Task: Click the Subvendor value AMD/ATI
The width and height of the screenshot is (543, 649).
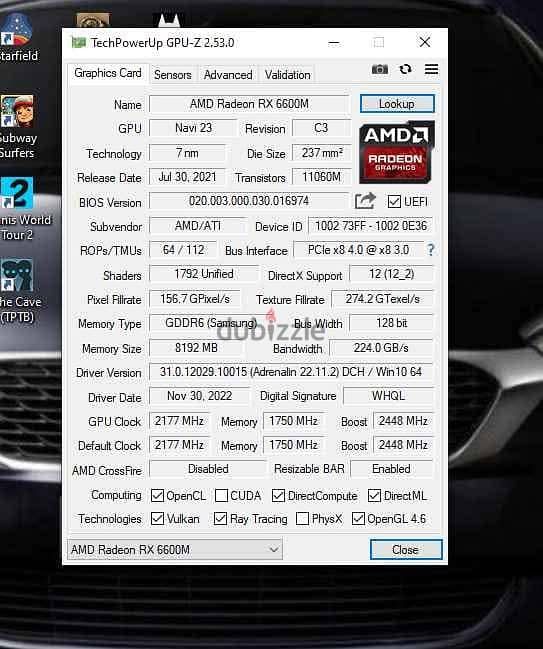Action: (x=198, y=226)
